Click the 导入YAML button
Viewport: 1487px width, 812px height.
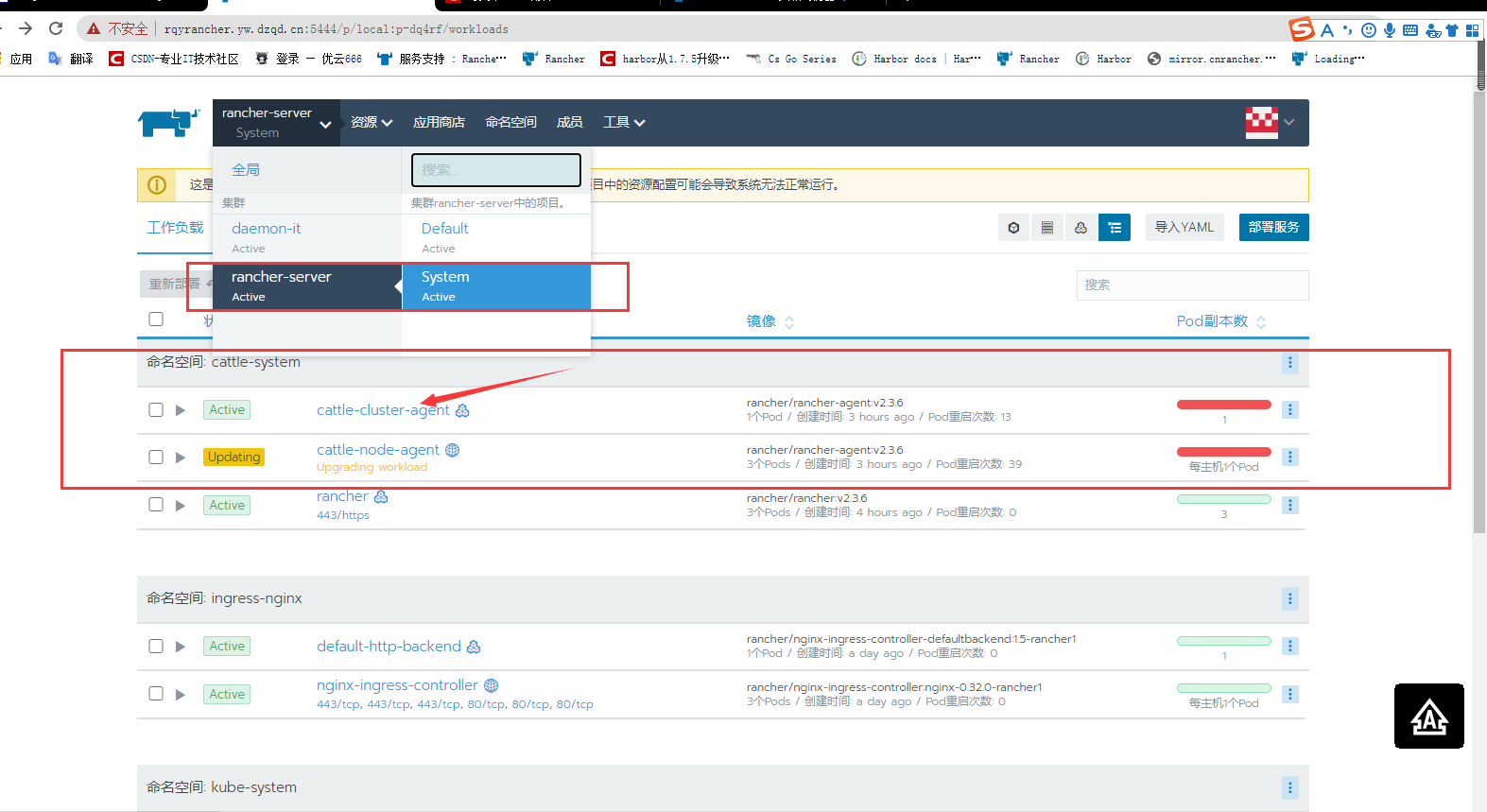click(1184, 228)
